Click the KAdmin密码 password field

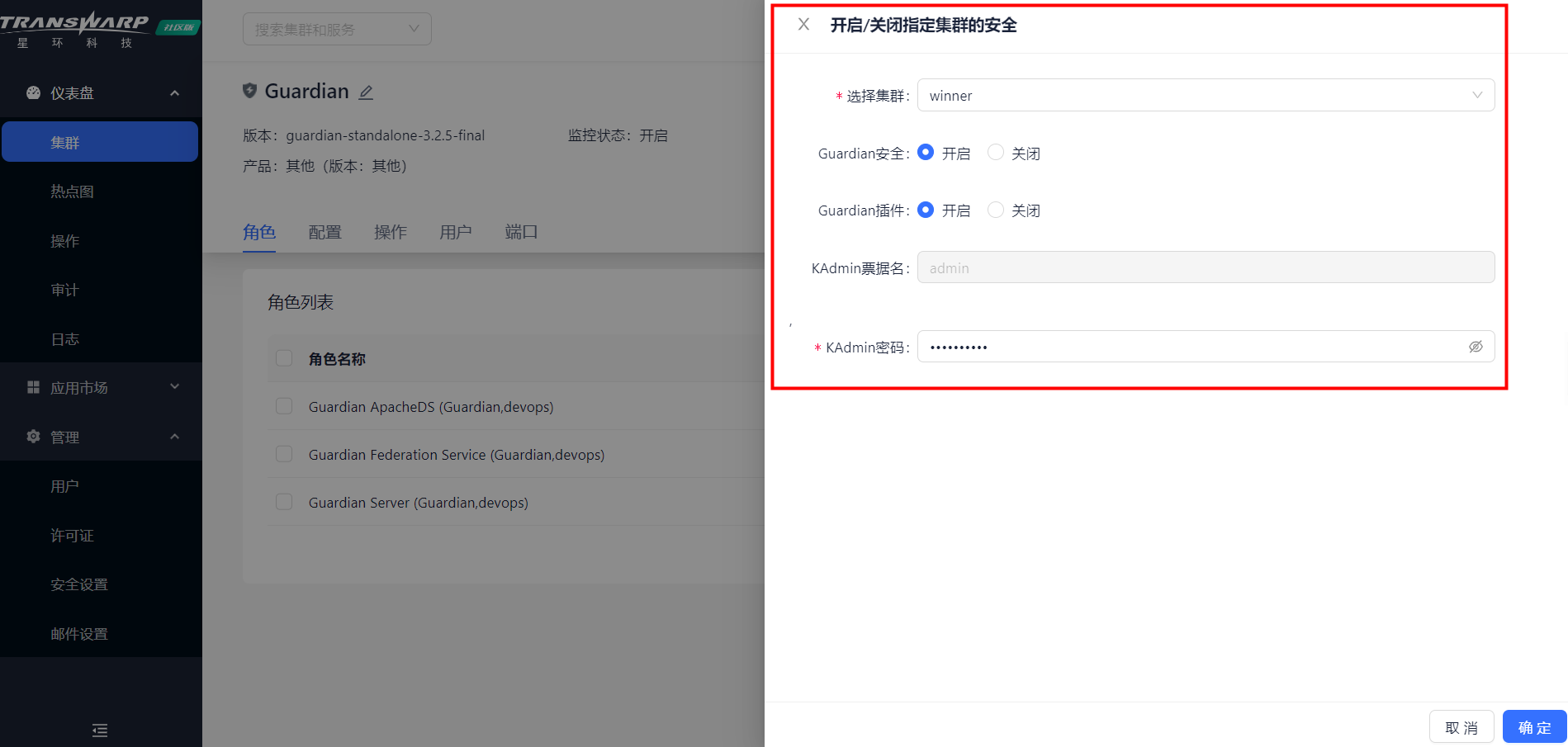(x=1206, y=347)
